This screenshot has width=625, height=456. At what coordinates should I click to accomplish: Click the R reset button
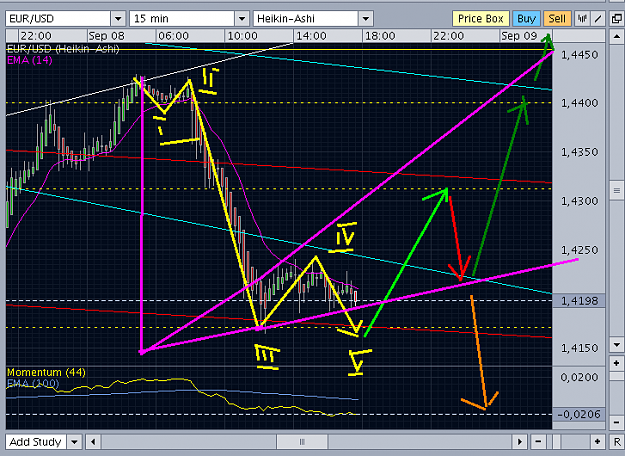617,442
